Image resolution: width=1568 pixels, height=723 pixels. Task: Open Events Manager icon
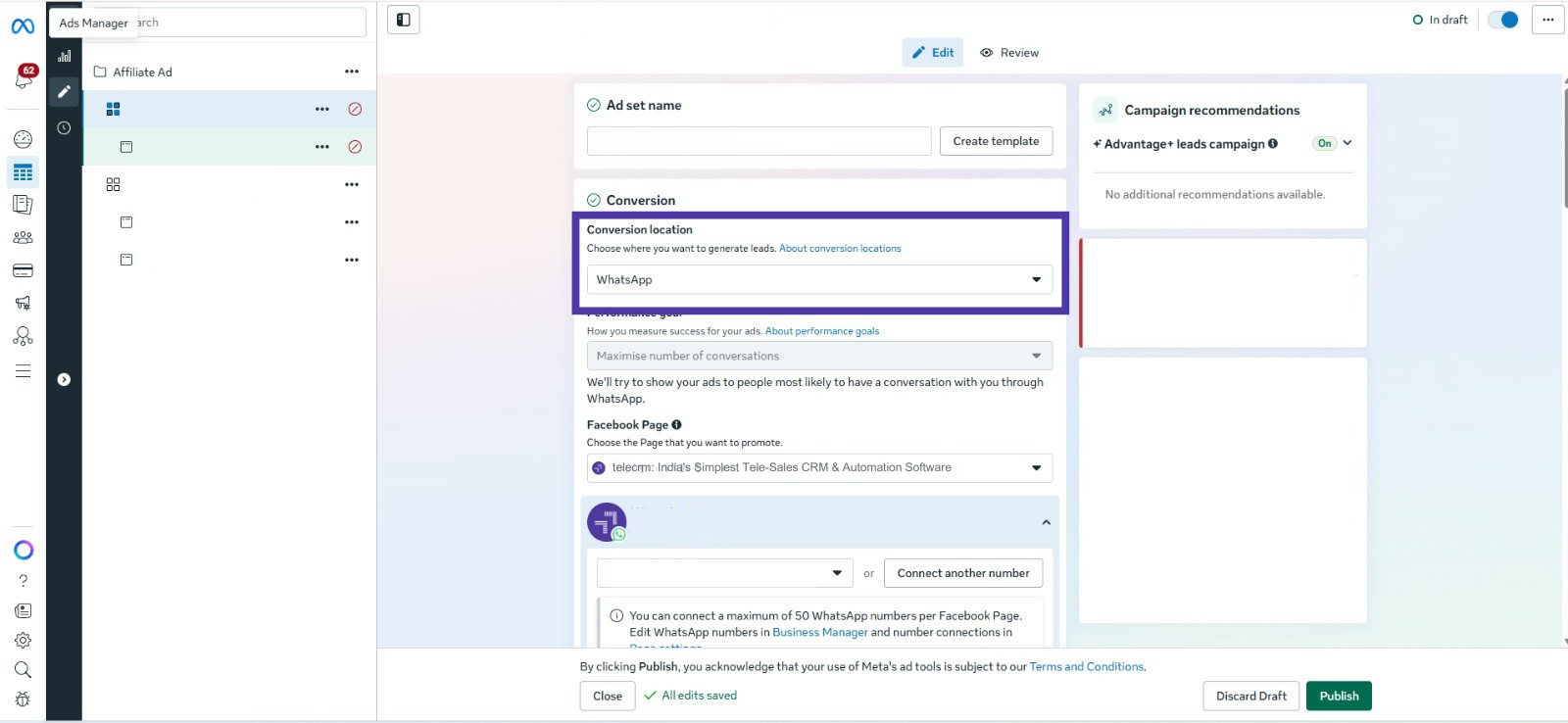[23, 337]
